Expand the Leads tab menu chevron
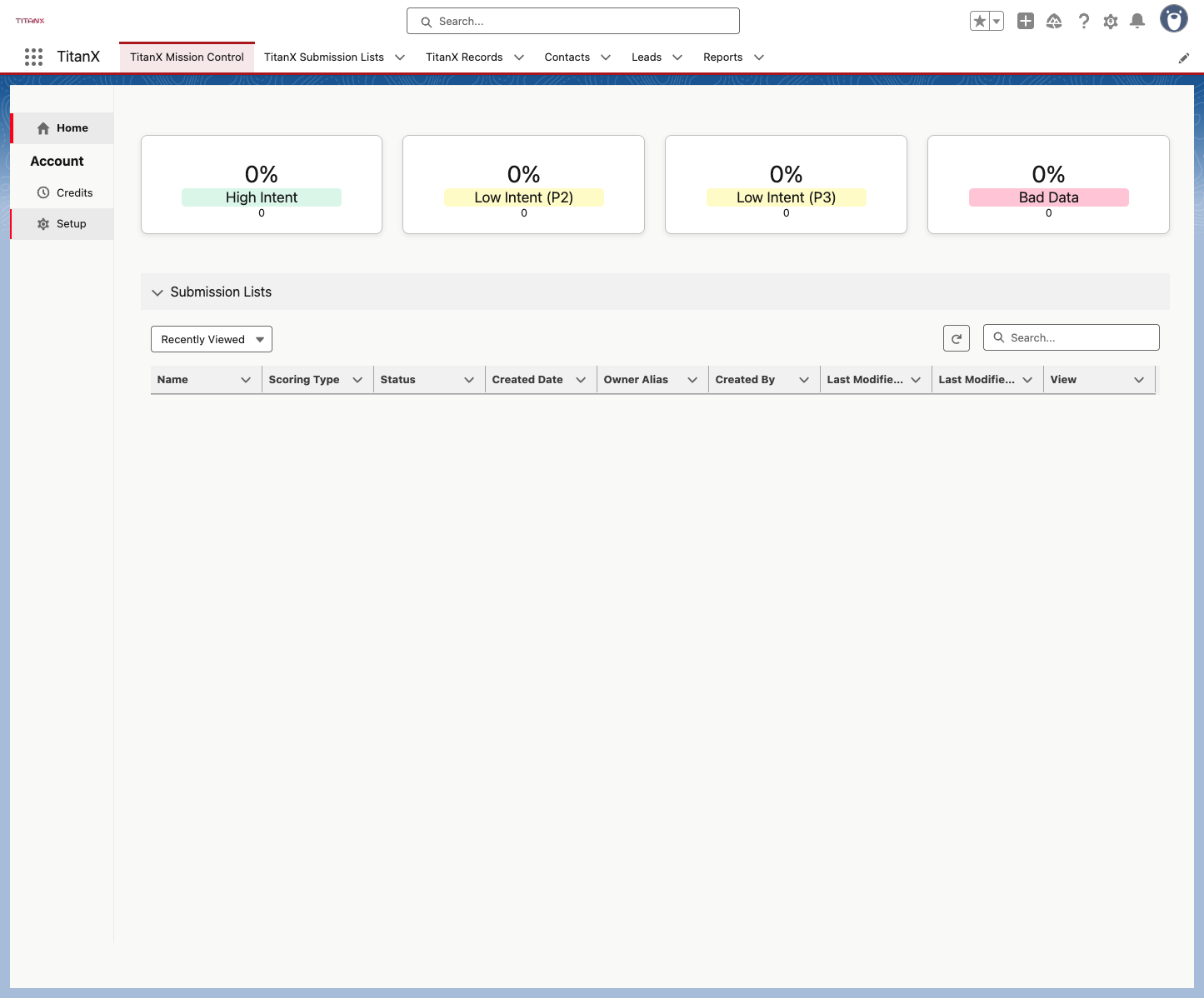Viewport: 1204px width, 998px height. [x=677, y=57]
